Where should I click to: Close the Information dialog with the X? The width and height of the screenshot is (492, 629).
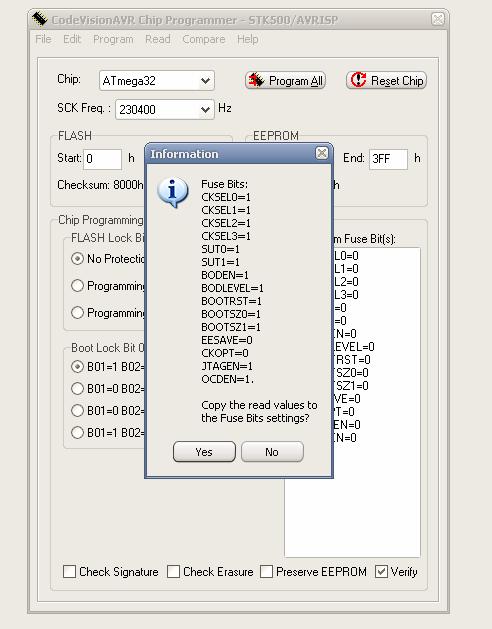(x=321, y=153)
